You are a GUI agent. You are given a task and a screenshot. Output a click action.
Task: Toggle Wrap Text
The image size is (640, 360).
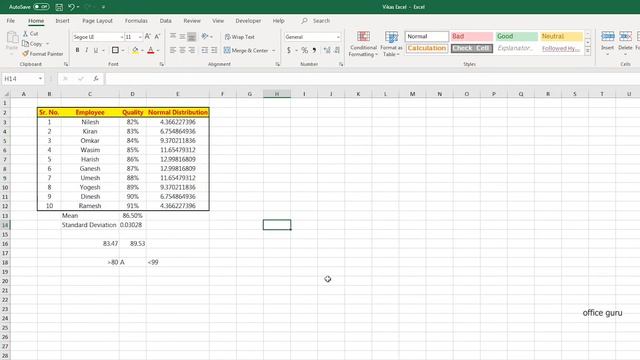click(240, 37)
